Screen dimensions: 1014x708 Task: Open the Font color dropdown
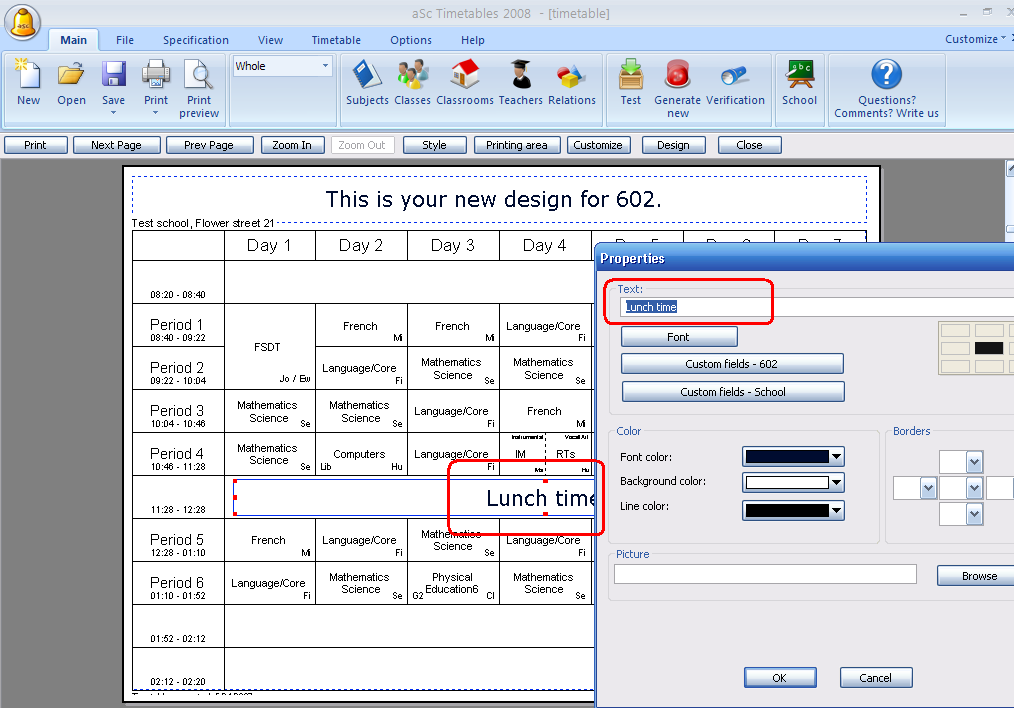point(836,457)
